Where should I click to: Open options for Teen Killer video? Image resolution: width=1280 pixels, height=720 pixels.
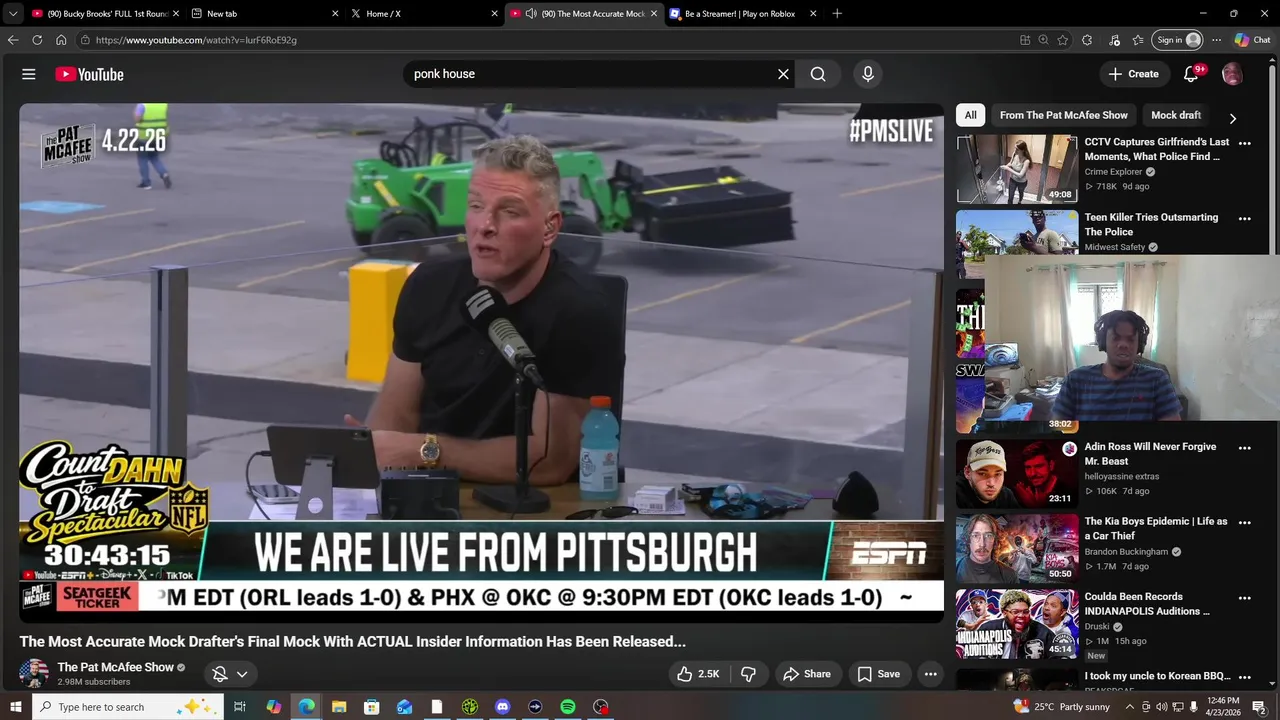pyautogui.click(x=1245, y=218)
